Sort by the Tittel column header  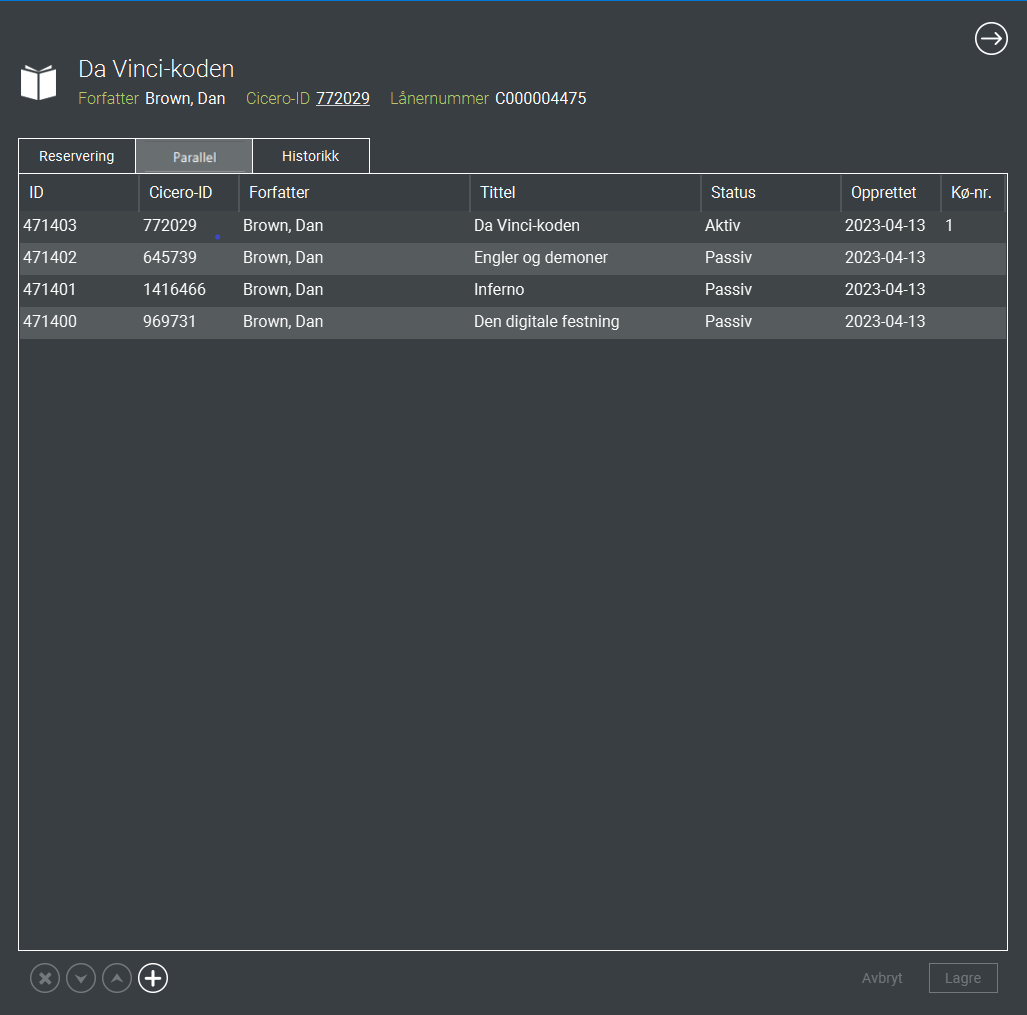pos(586,193)
